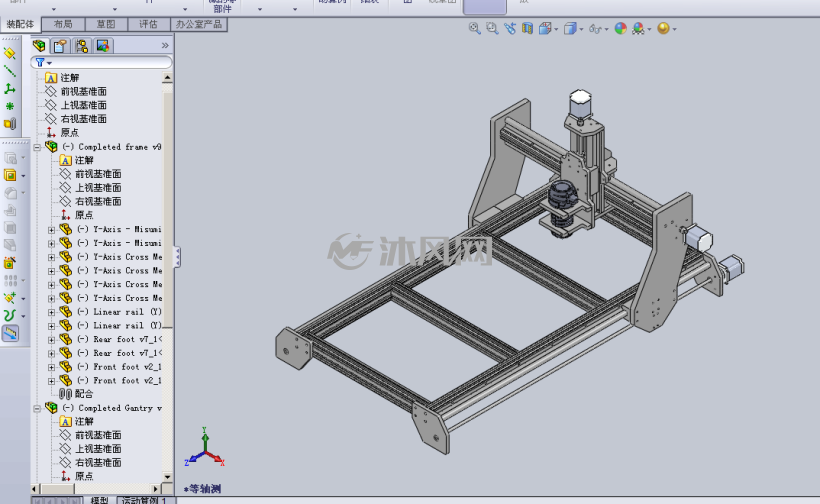This screenshot has width=820, height=504.
Task: Open ConfigurationManager tab icon
Action: [81, 46]
